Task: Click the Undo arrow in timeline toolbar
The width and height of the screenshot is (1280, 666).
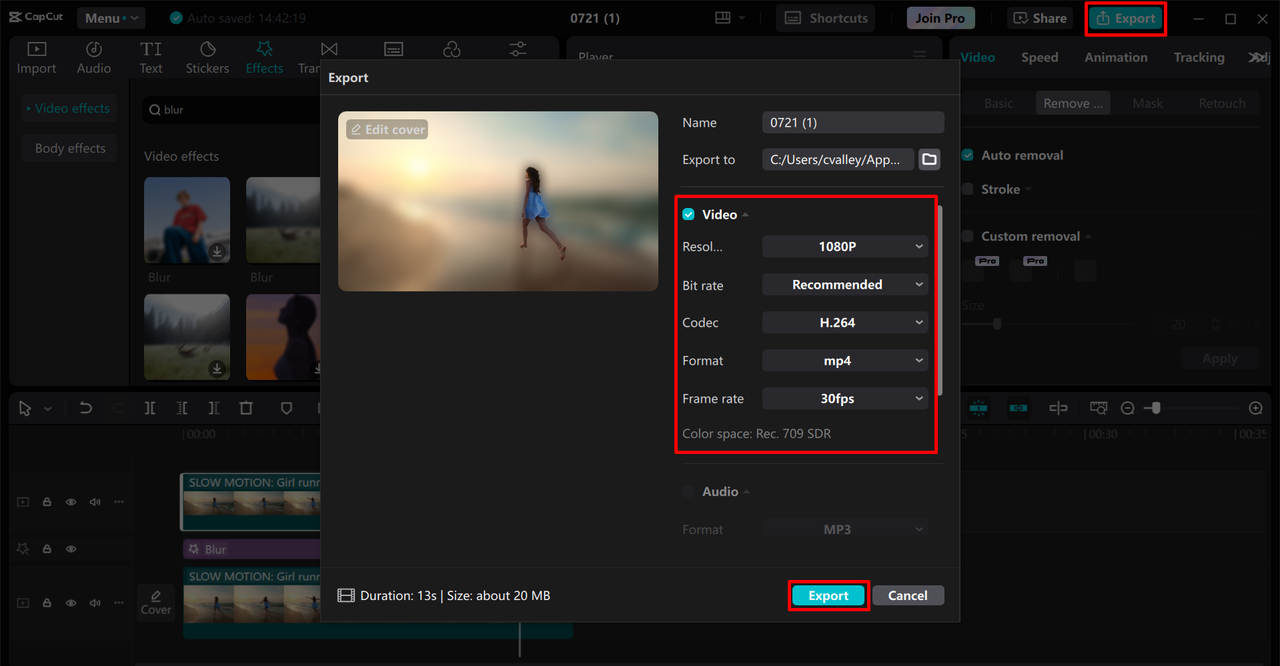Action: [x=86, y=408]
